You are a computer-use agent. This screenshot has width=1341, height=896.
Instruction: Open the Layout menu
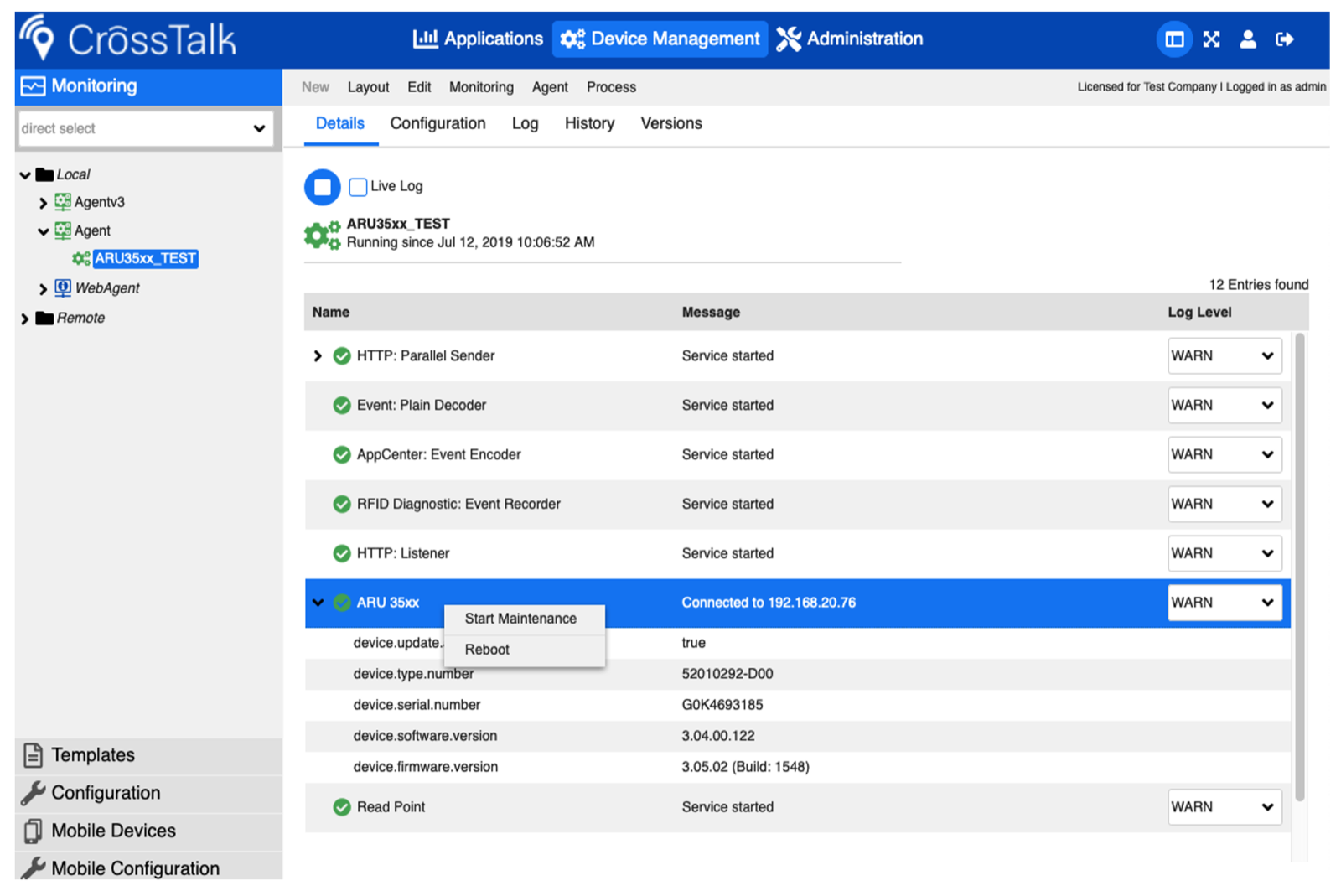point(368,87)
